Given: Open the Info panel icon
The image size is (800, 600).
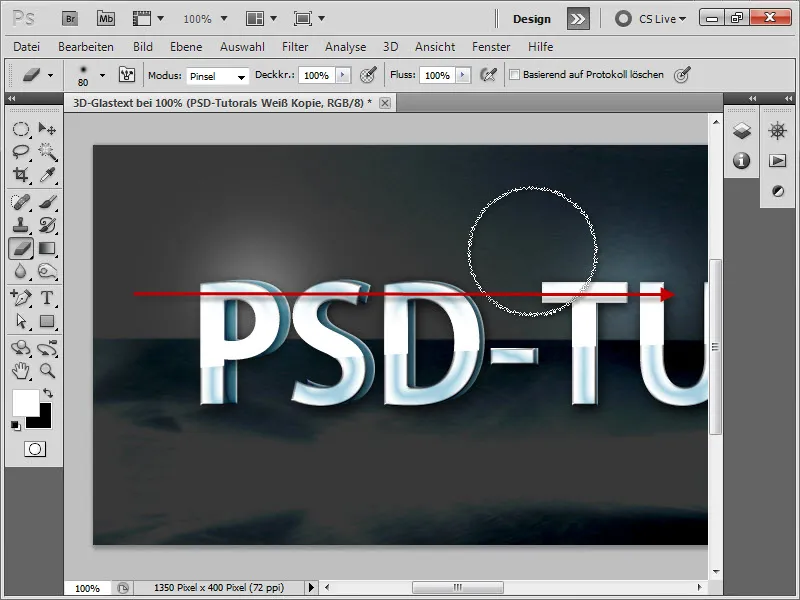Looking at the screenshot, I should (742, 161).
